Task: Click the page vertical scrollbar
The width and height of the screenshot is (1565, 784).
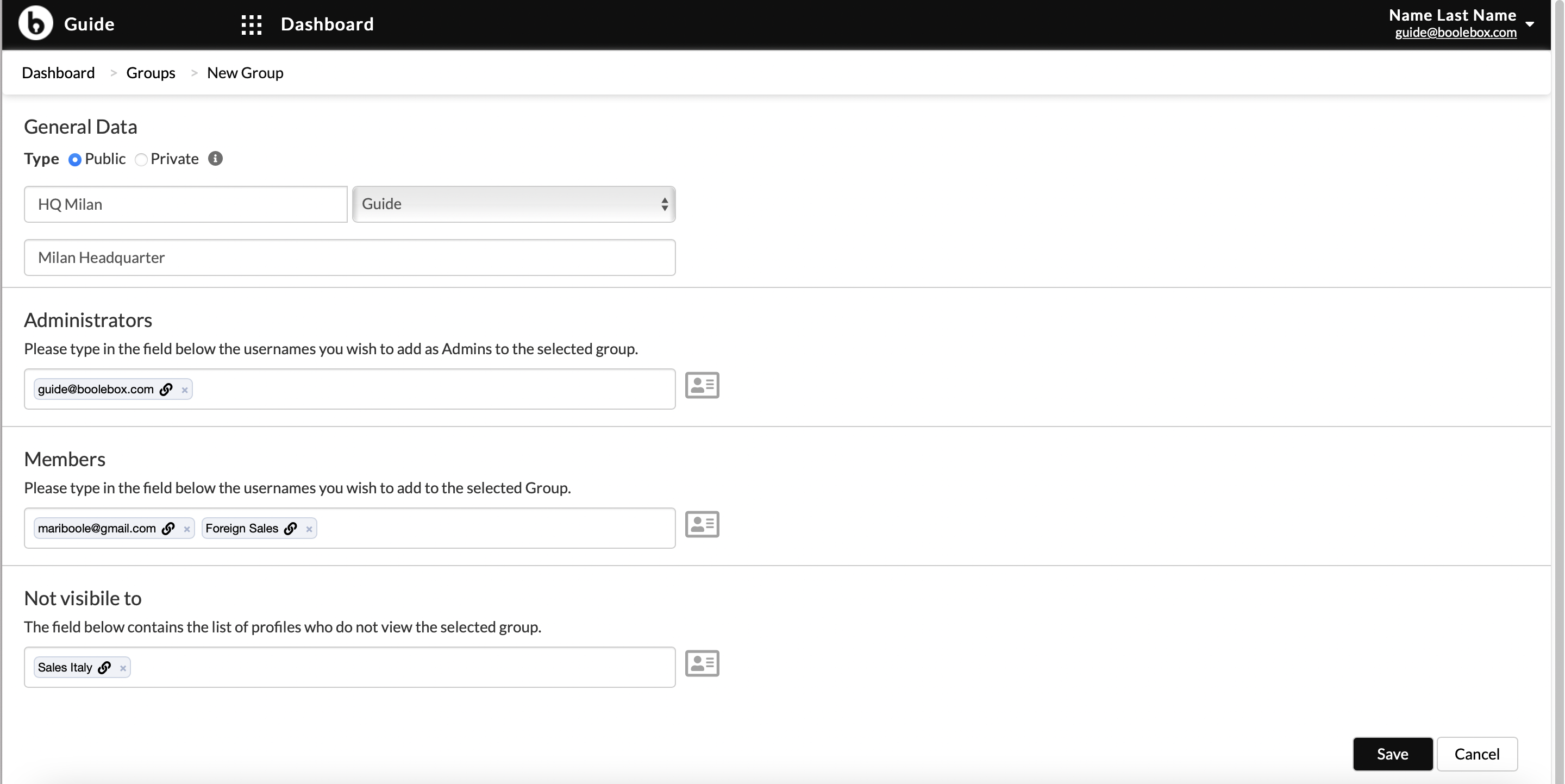Action: (1558, 392)
